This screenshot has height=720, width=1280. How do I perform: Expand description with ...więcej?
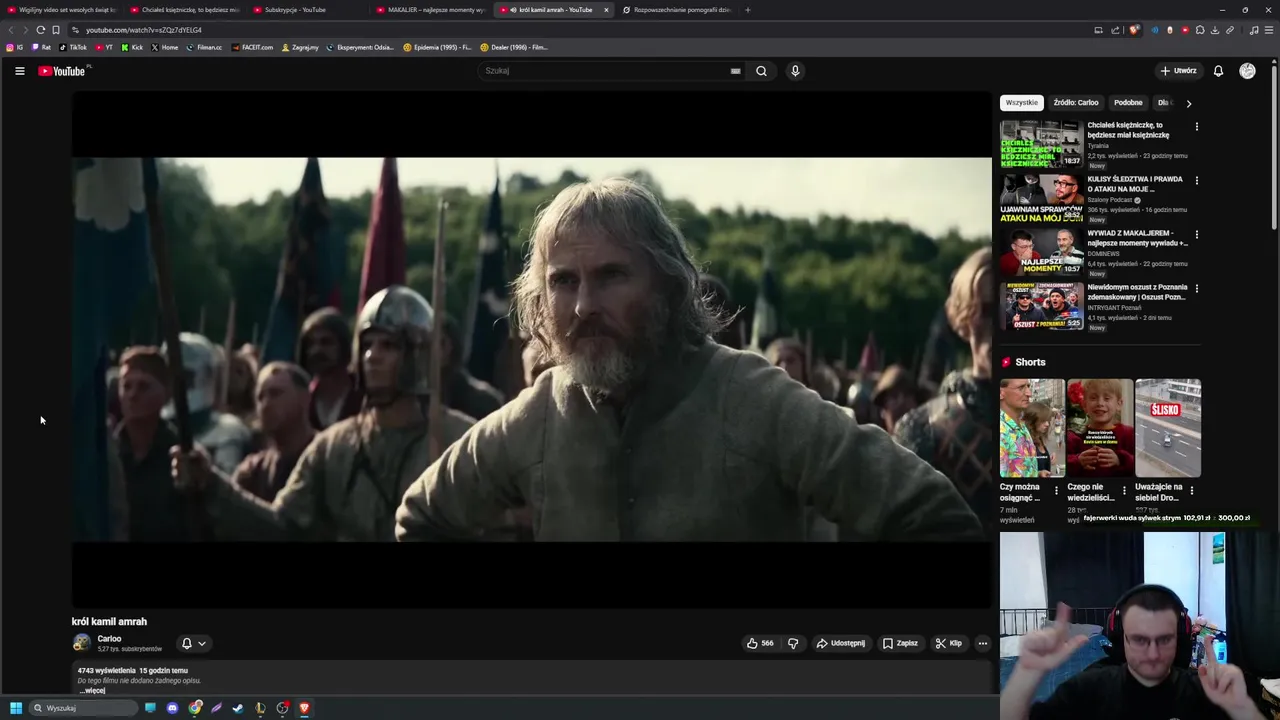92,690
